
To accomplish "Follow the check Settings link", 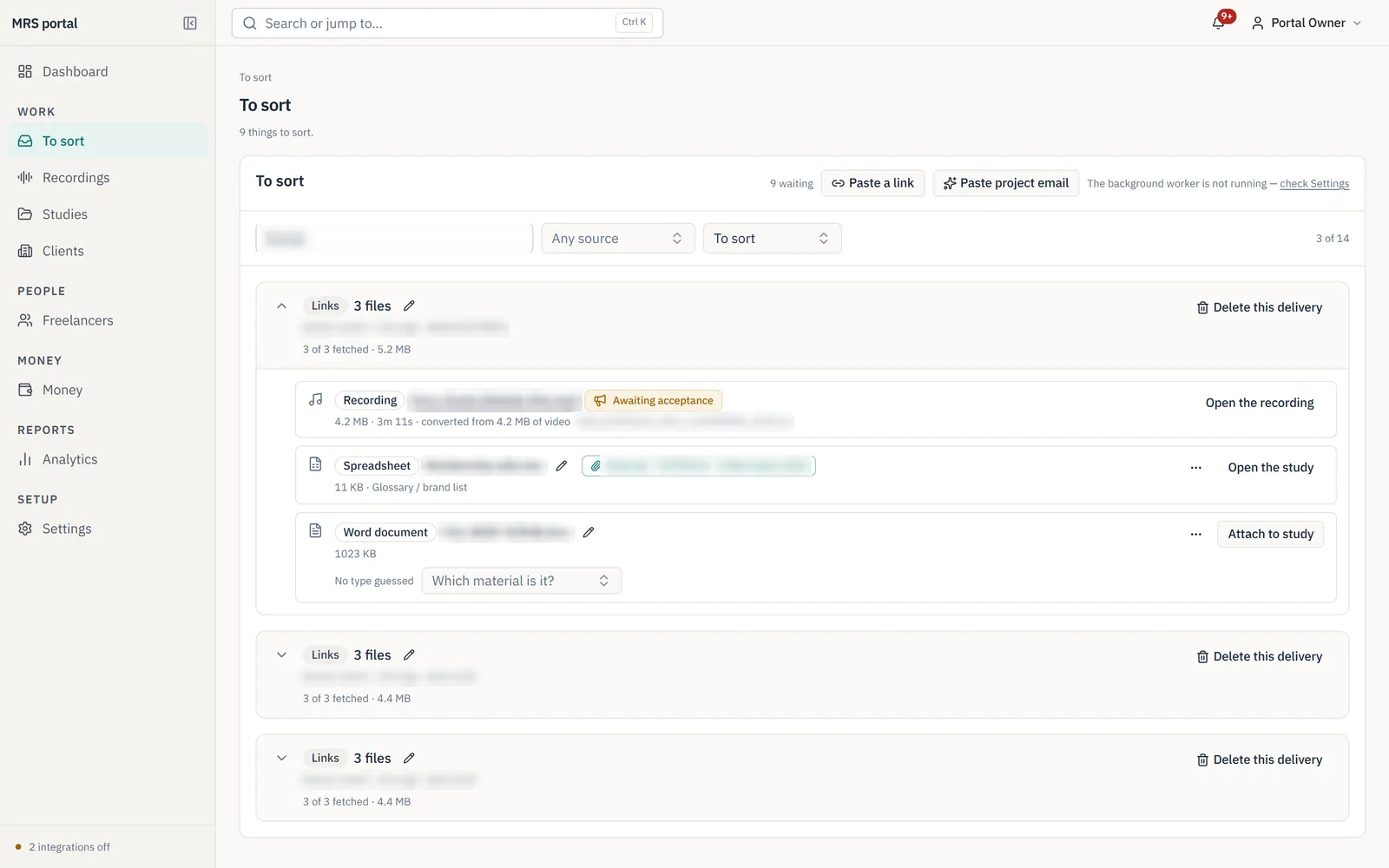I will pos(1314,184).
